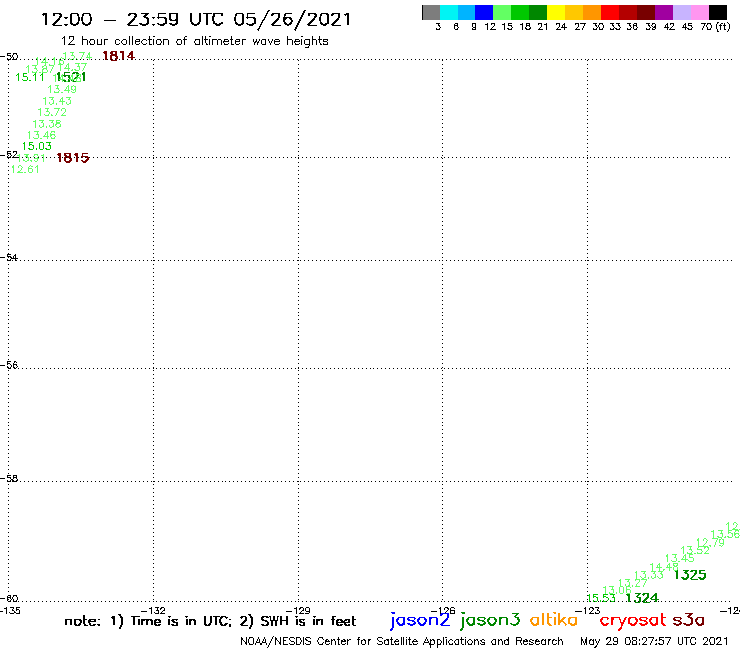The height and width of the screenshot is (650, 740).
Task: Click the pink swatch in the color scale
Action: [x=700, y=12]
